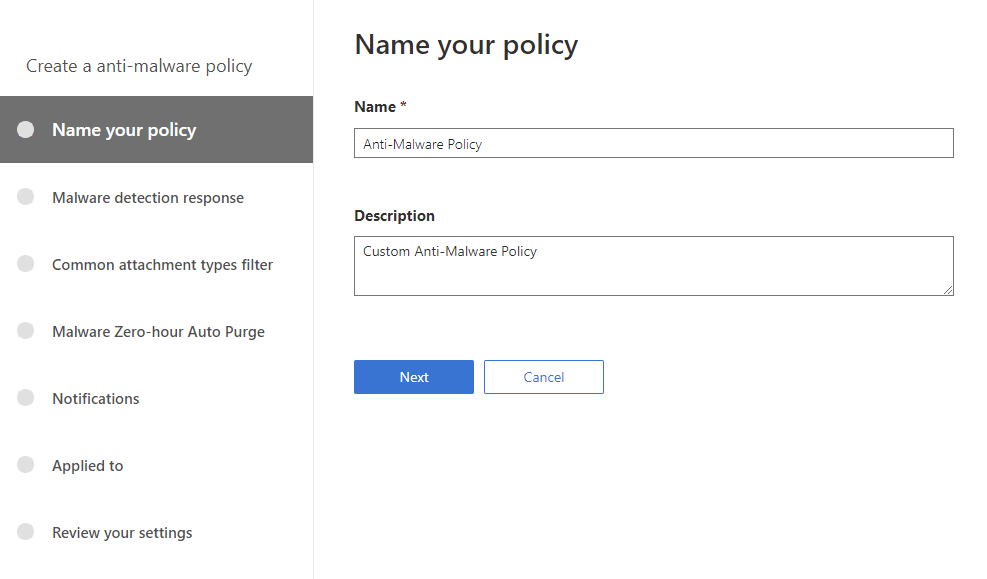Click the step circle next to Malware detection response
The image size is (987, 579).
coord(26,197)
